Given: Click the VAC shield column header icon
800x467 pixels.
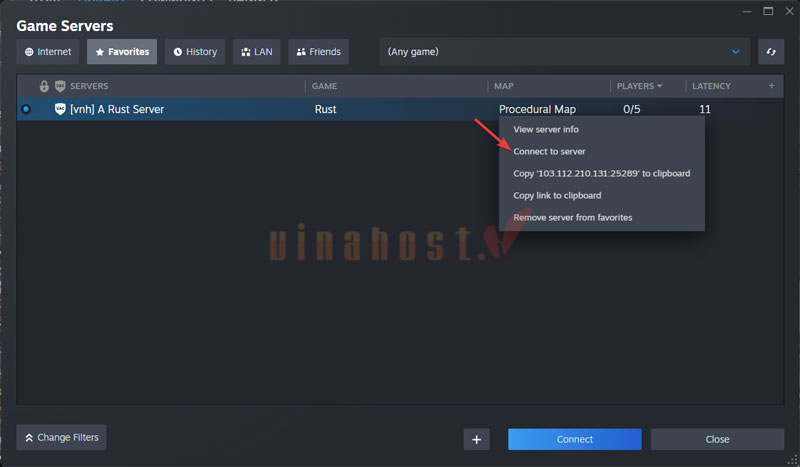Looking at the screenshot, I should (60, 87).
